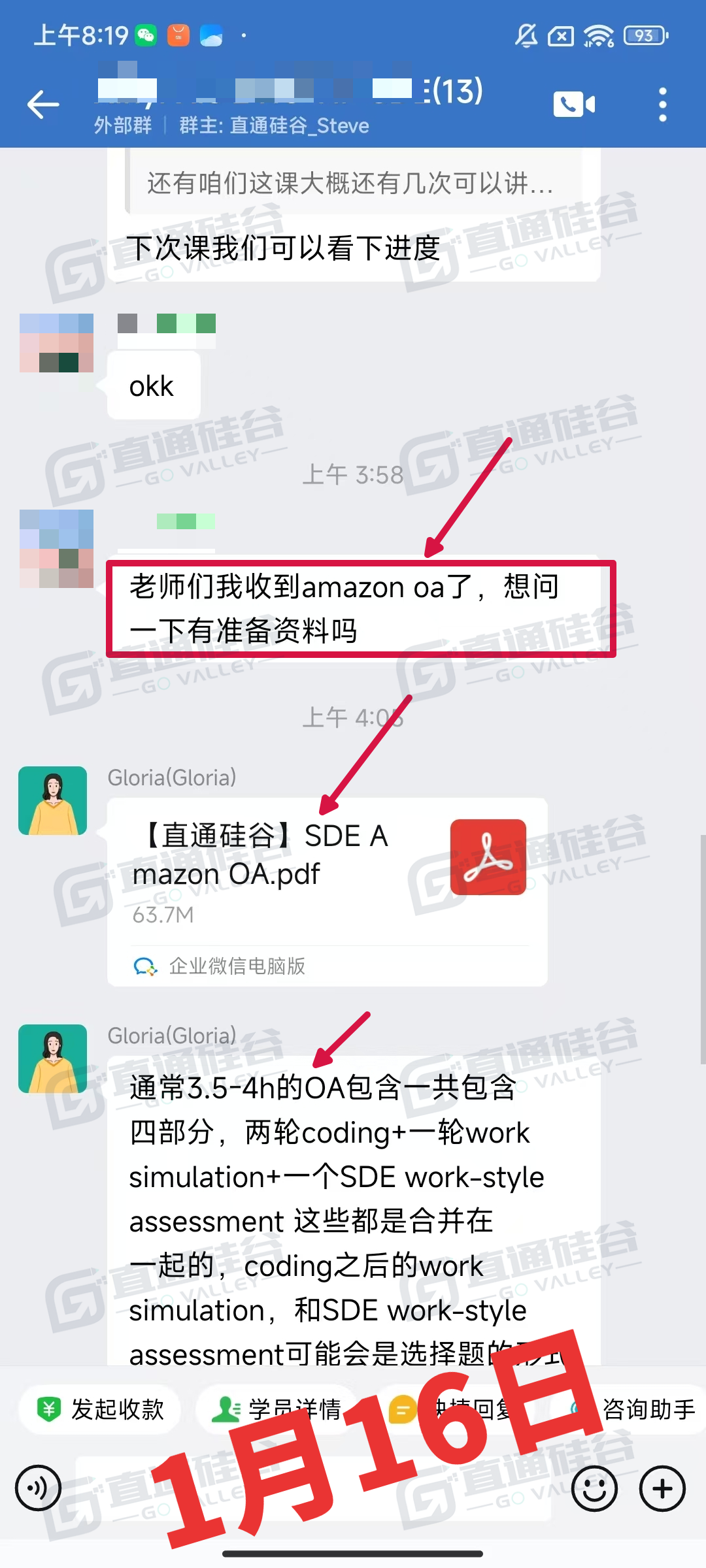
Task: Tap the okk message bubble
Action: click(154, 385)
